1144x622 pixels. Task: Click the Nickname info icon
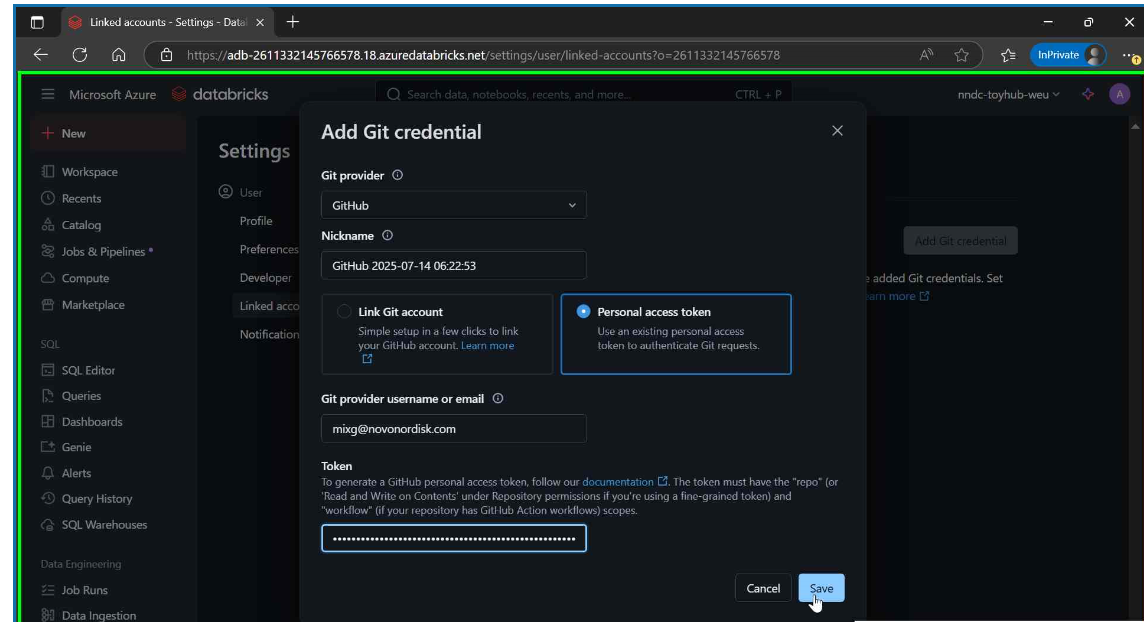tap(387, 236)
